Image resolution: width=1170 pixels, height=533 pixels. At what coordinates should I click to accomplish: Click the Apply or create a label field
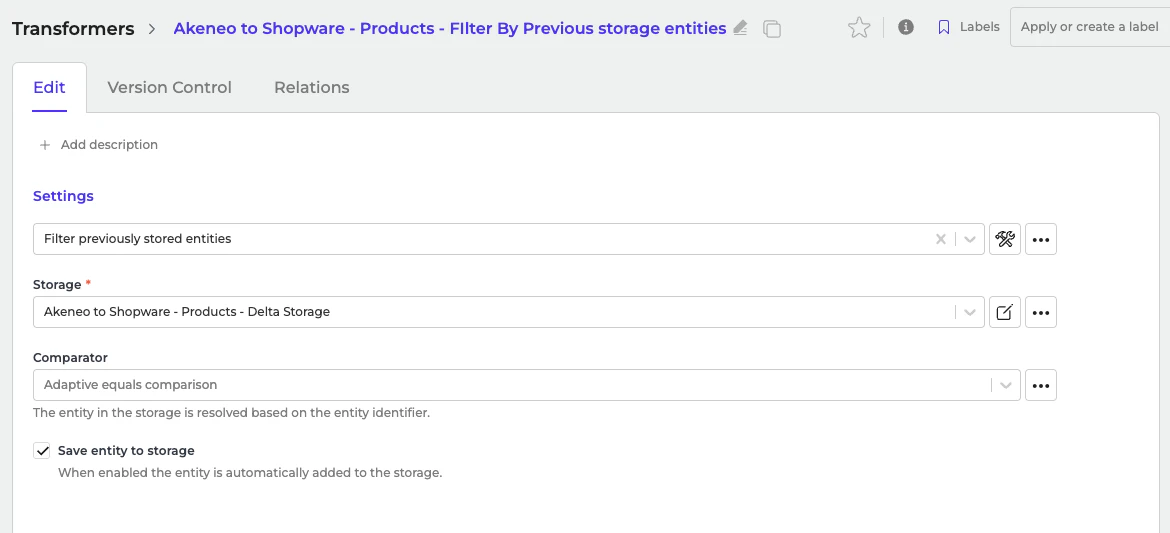(x=1089, y=27)
